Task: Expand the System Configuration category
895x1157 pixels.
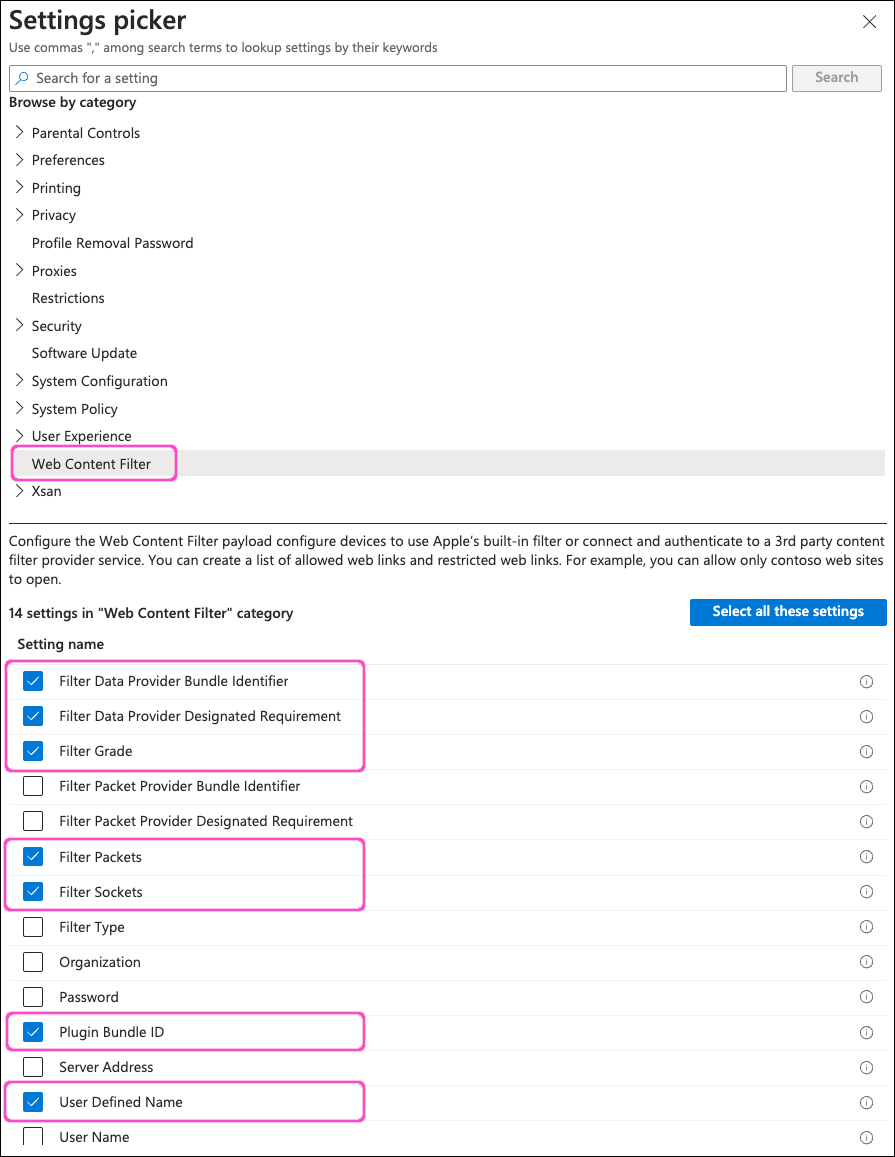Action: [19, 381]
